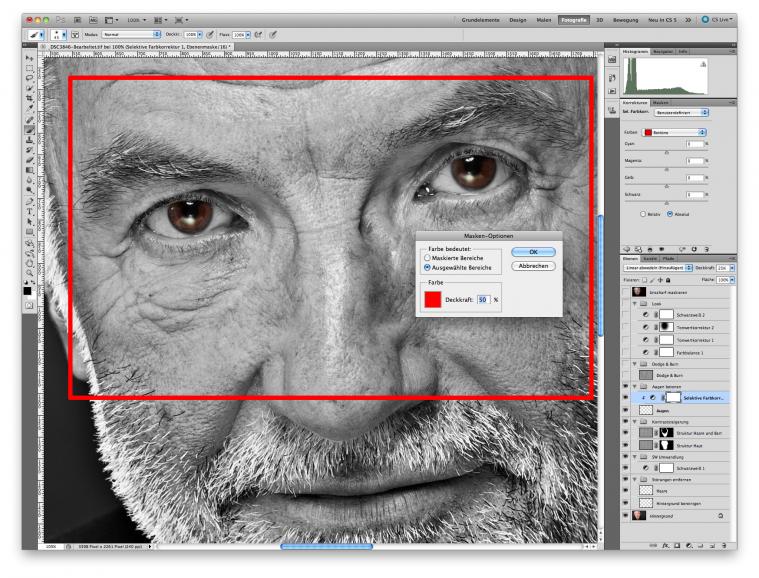This screenshot has height=578, width=759.
Task: Select the Move tool in the toolbox
Action: point(29,58)
